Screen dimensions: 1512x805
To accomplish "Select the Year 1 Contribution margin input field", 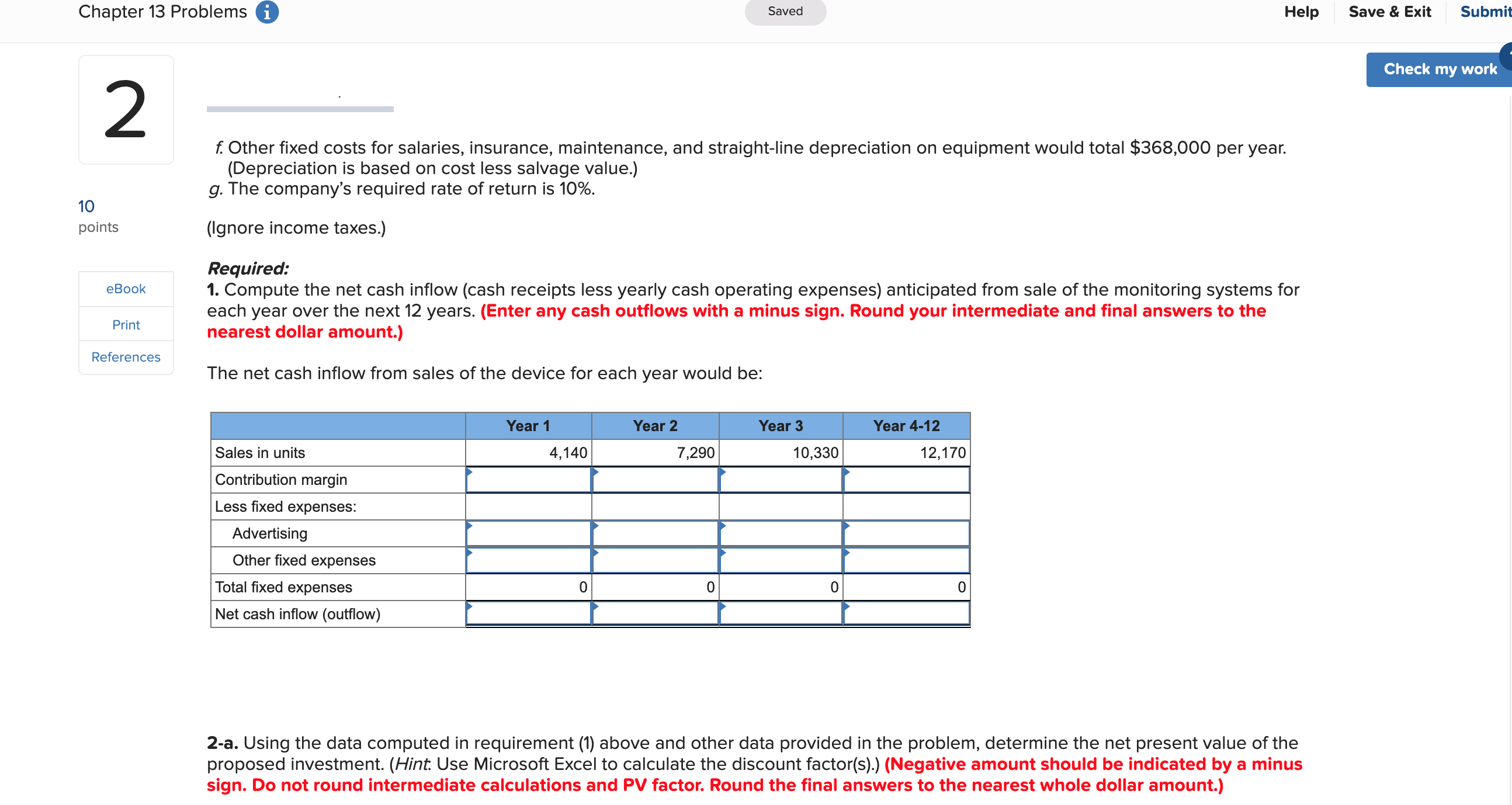I will point(528,480).
